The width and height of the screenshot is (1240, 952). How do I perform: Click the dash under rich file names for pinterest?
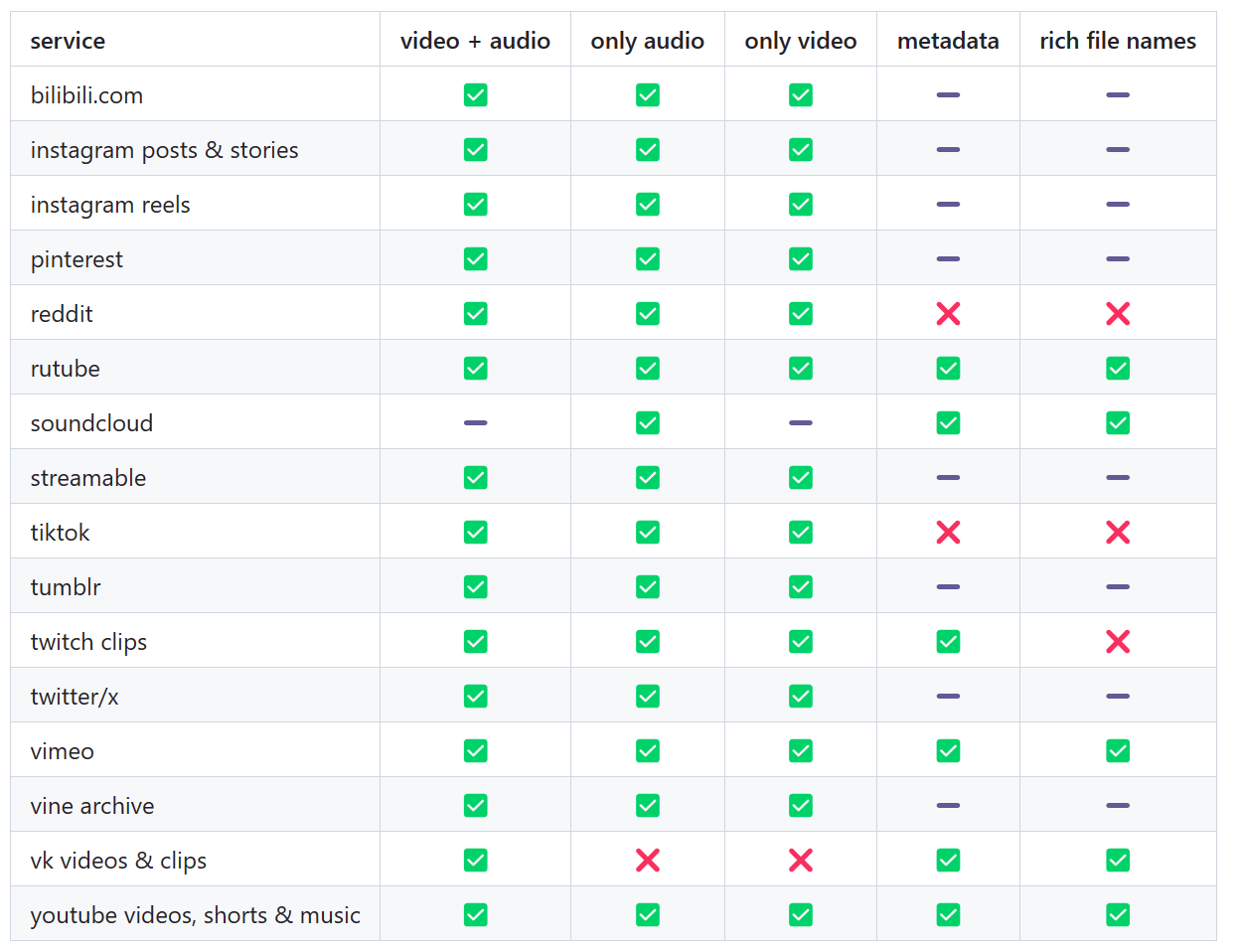click(1118, 259)
